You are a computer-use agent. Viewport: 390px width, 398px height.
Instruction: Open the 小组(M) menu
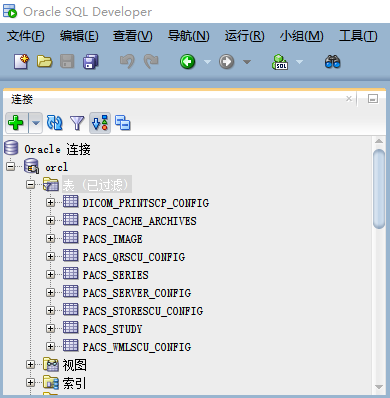point(301,36)
